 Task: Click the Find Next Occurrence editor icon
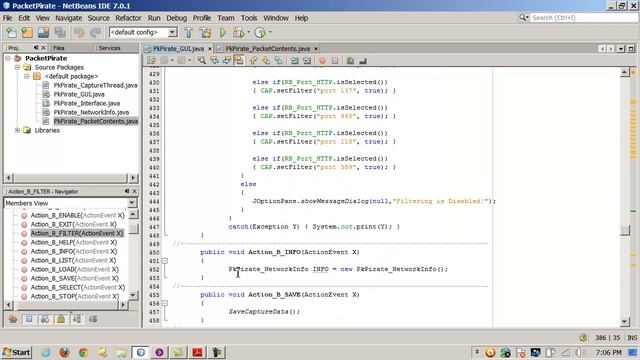pos(227,60)
